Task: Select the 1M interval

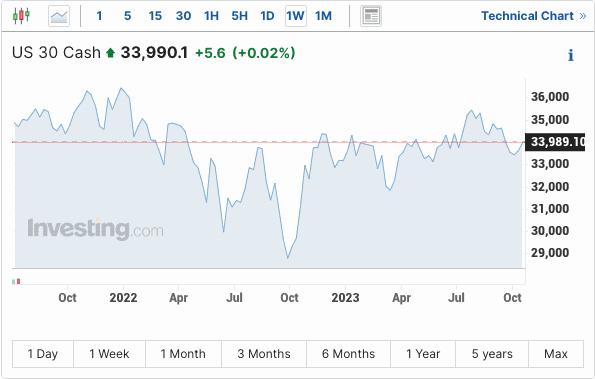Action: pos(323,16)
